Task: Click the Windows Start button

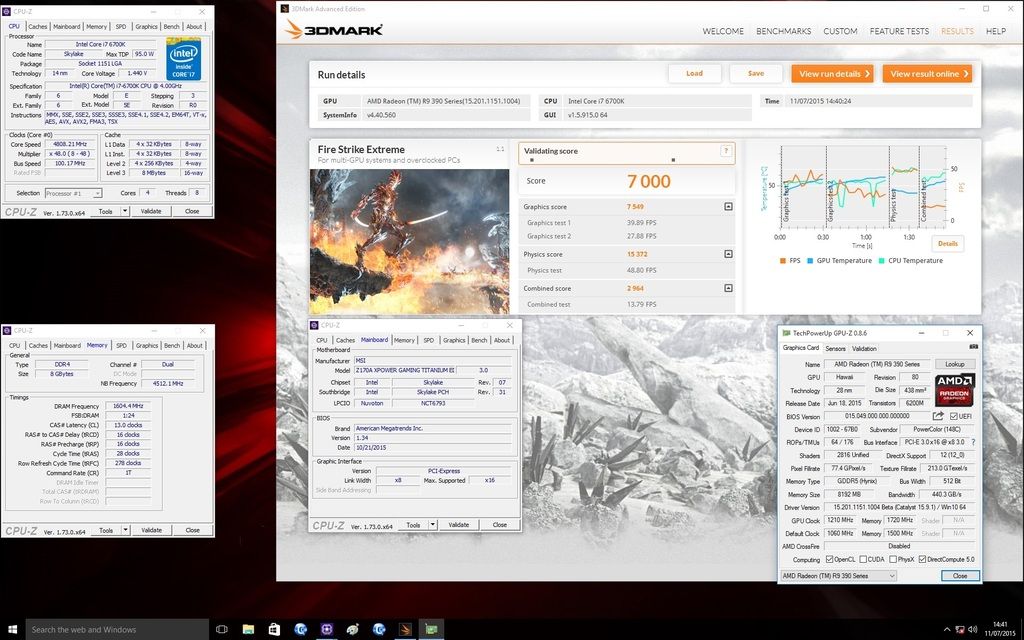Action: coord(13,629)
